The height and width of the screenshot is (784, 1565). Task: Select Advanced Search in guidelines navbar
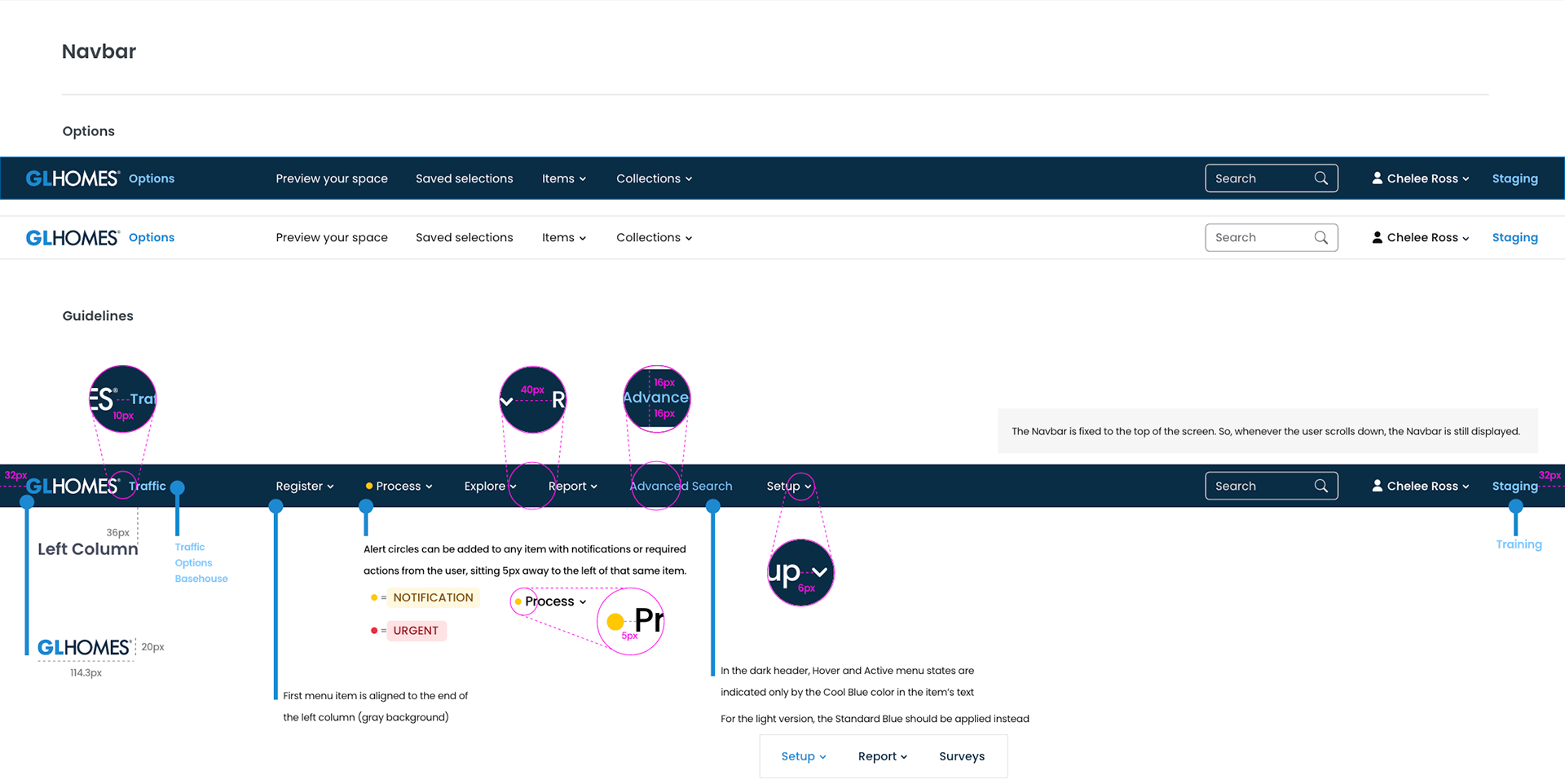pos(681,487)
